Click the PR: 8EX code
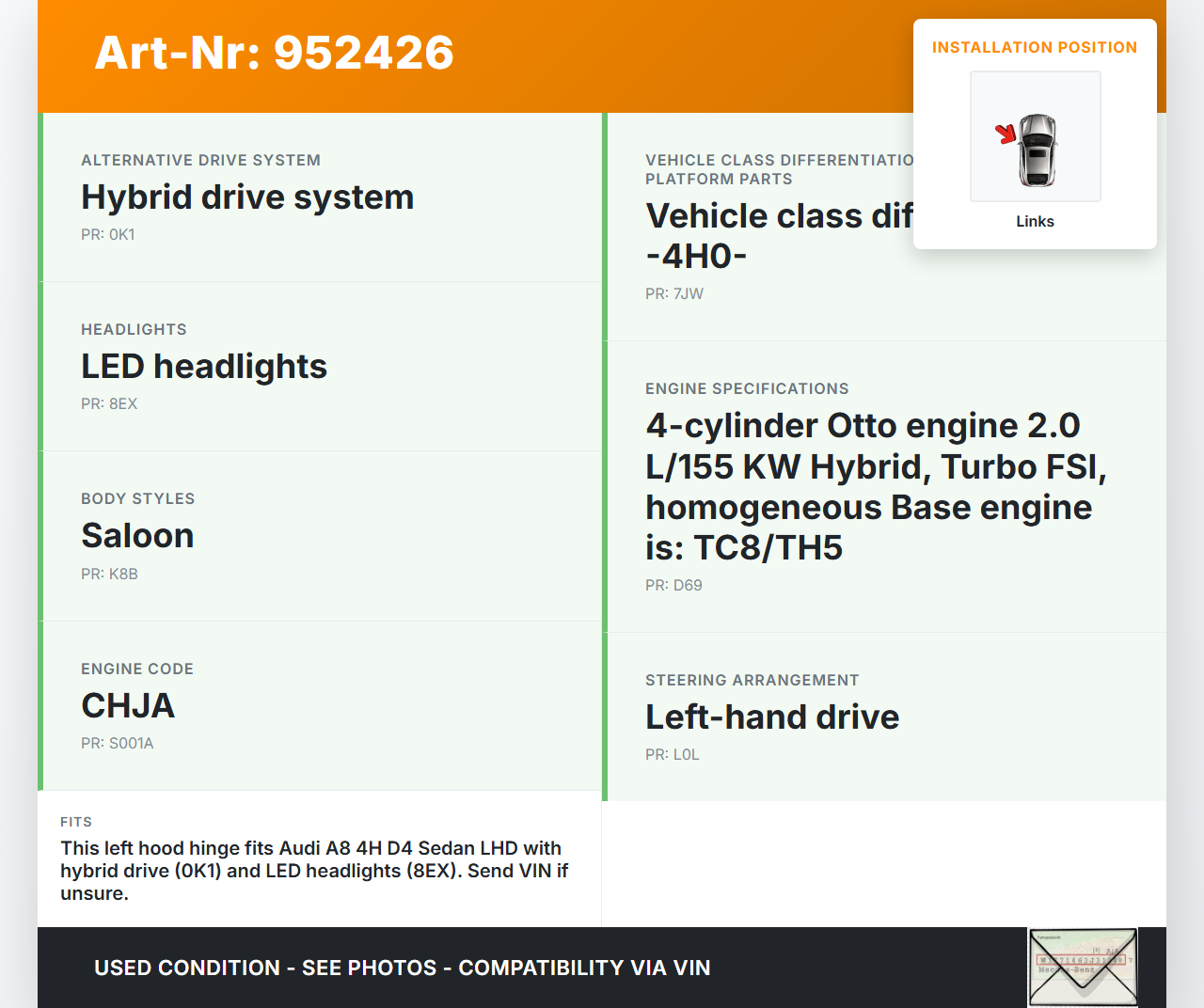This screenshot has height=1008, width=1204. tap(109, 404)
